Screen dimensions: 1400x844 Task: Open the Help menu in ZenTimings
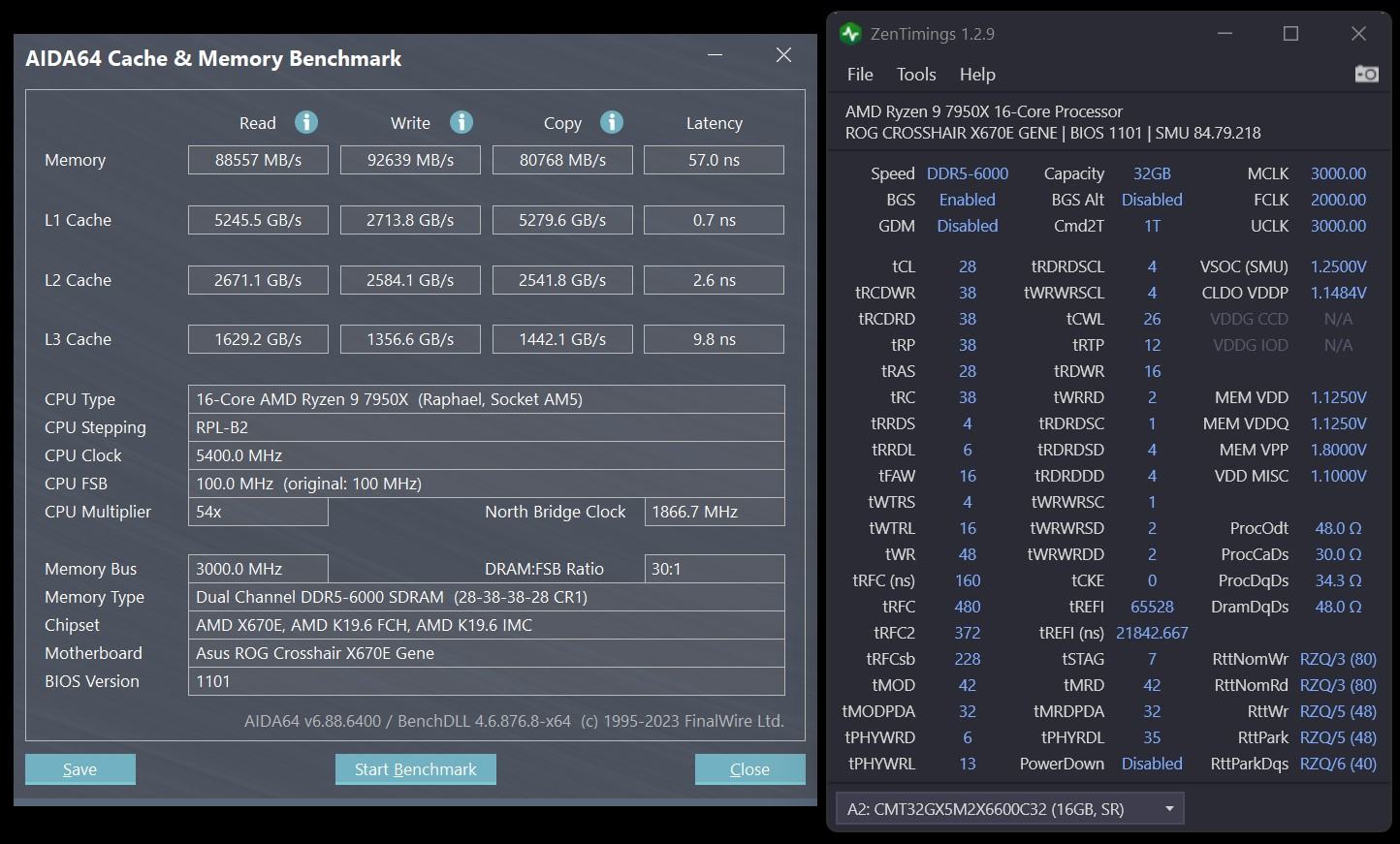977,75
